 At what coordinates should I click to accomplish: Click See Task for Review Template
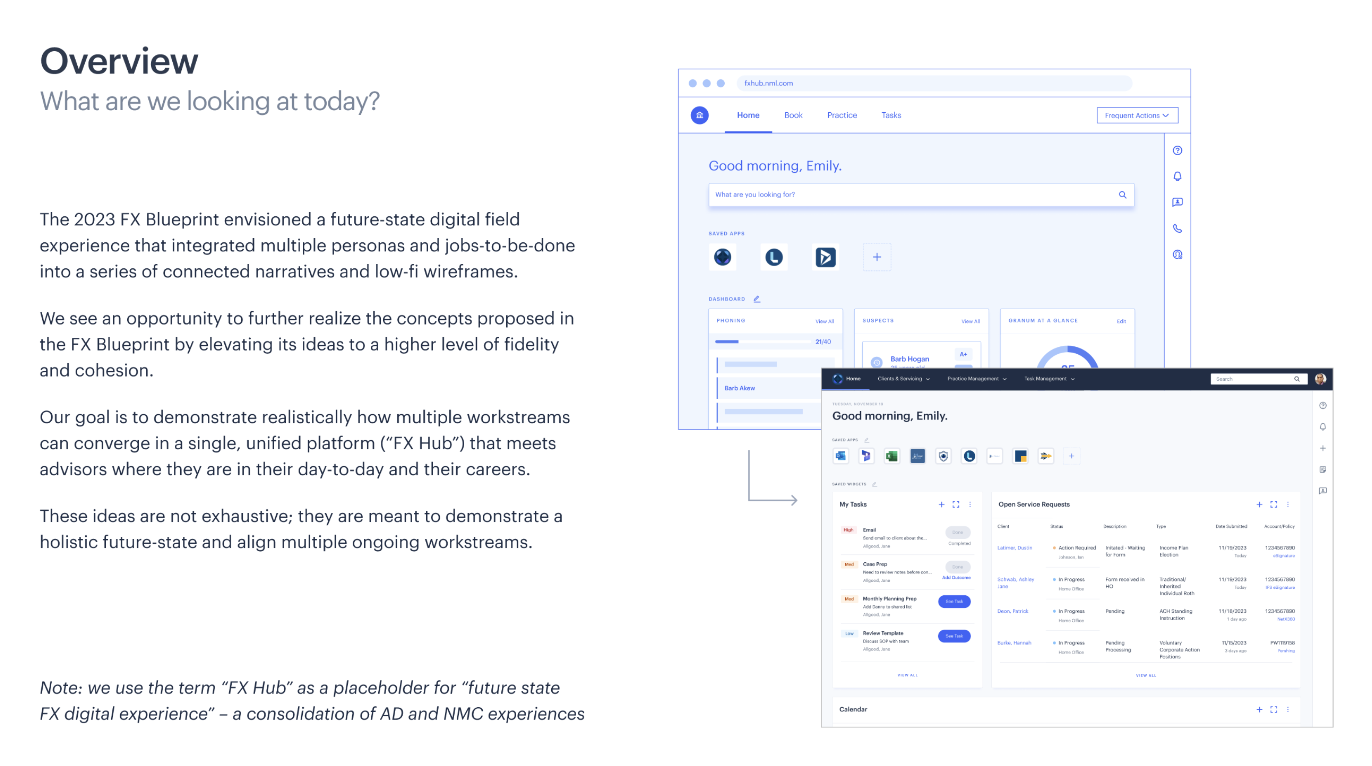[954, 636]
